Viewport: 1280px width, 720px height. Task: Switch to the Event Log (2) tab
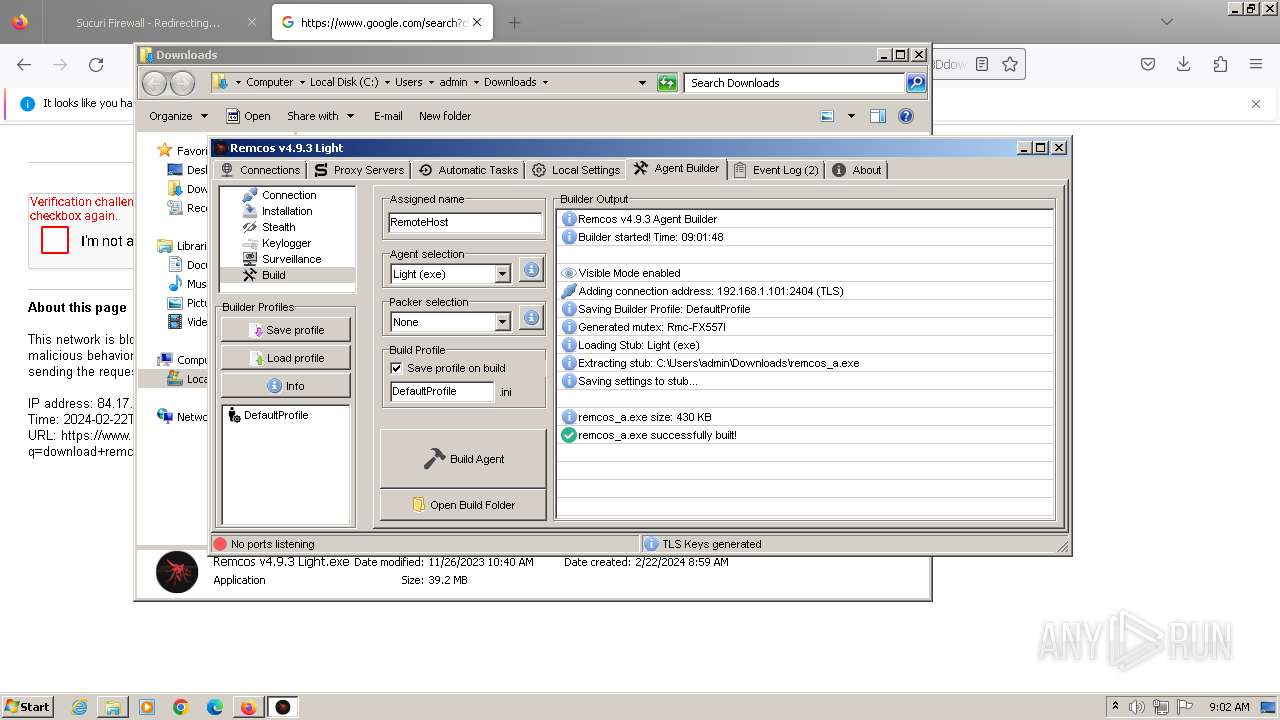(776, 170)
